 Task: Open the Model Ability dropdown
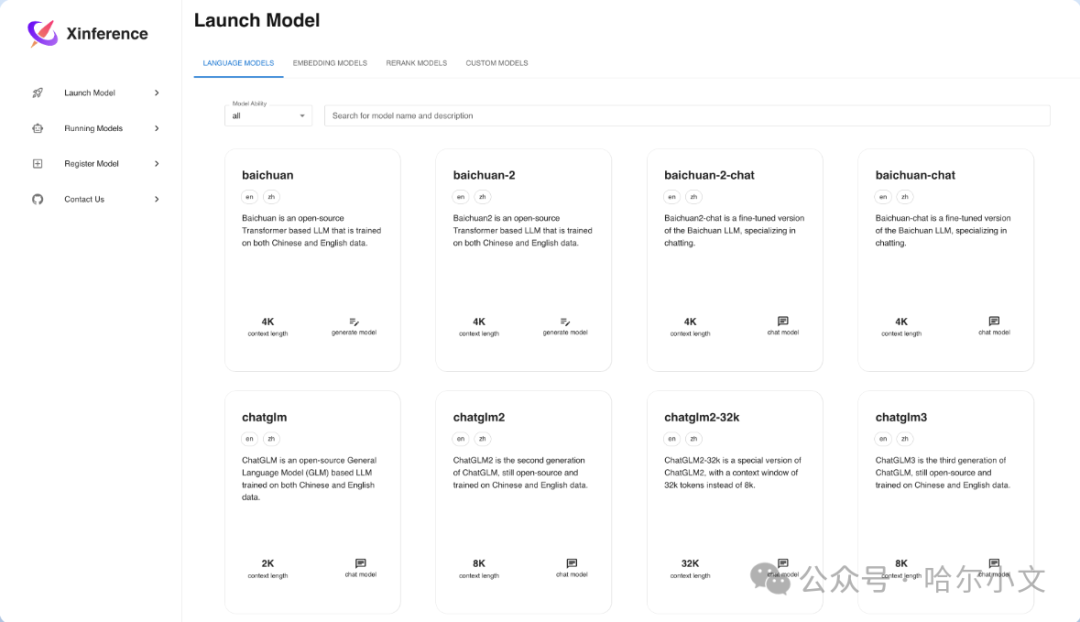pos(269,116)
